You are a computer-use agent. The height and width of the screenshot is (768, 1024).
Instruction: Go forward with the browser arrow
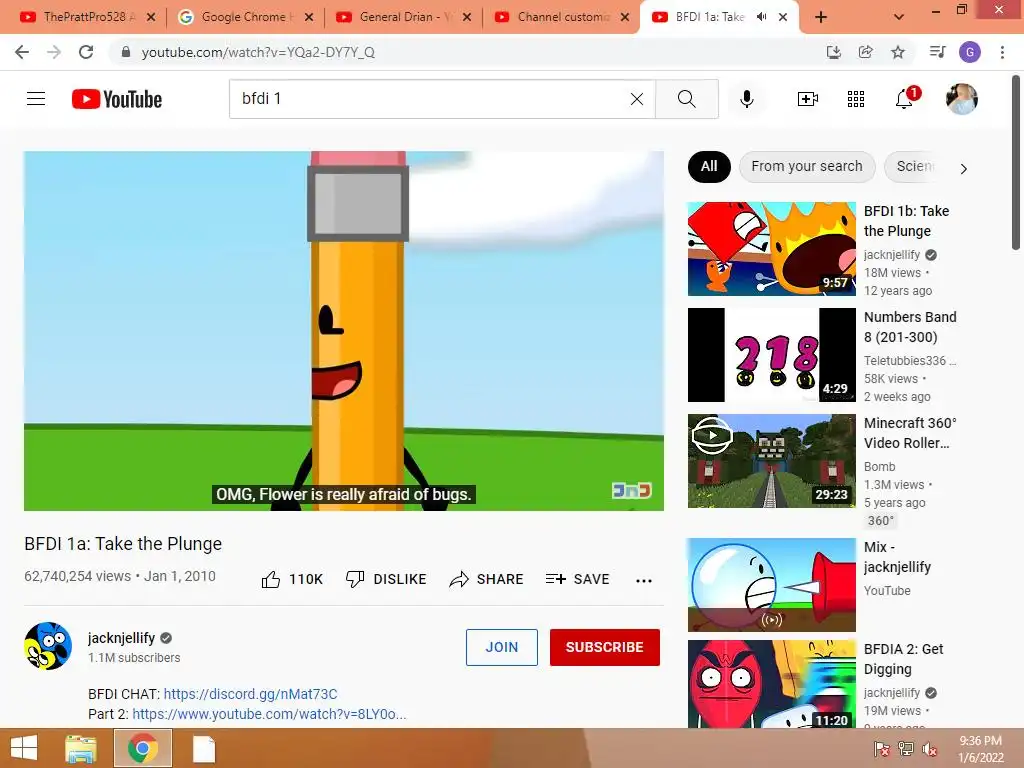point(54,52)
